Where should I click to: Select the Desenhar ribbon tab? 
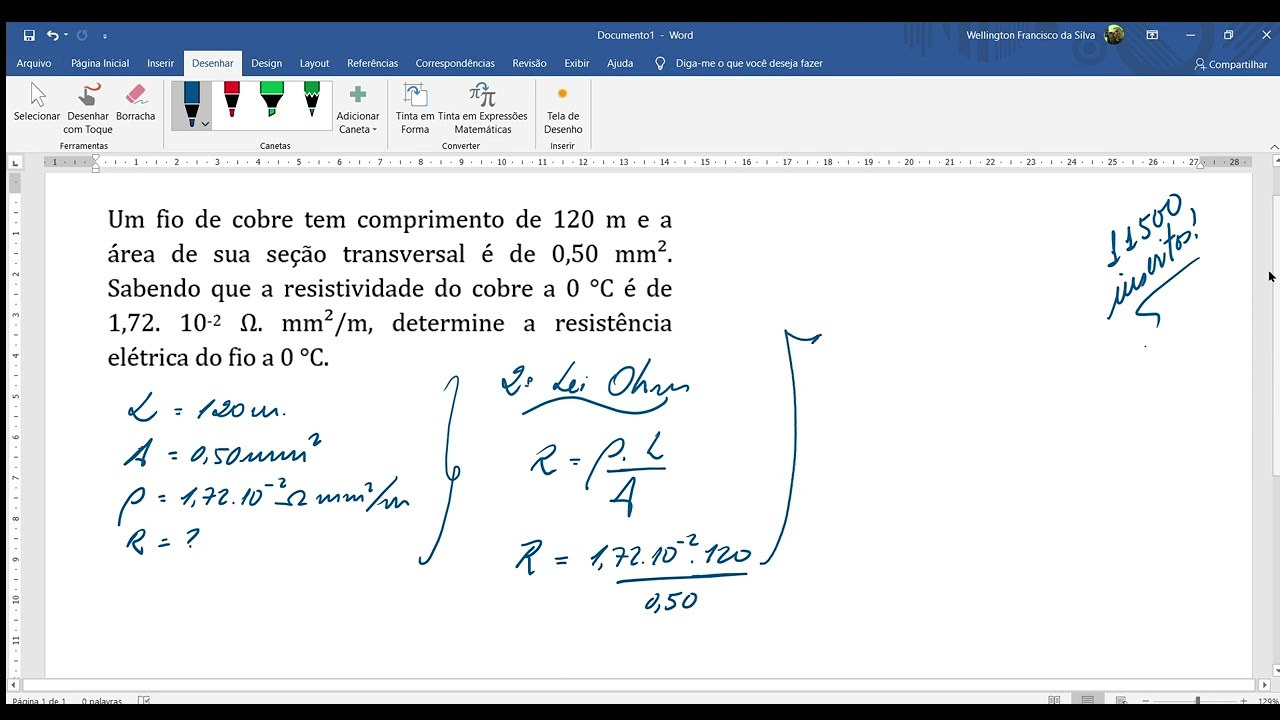[x=213, y=63]
